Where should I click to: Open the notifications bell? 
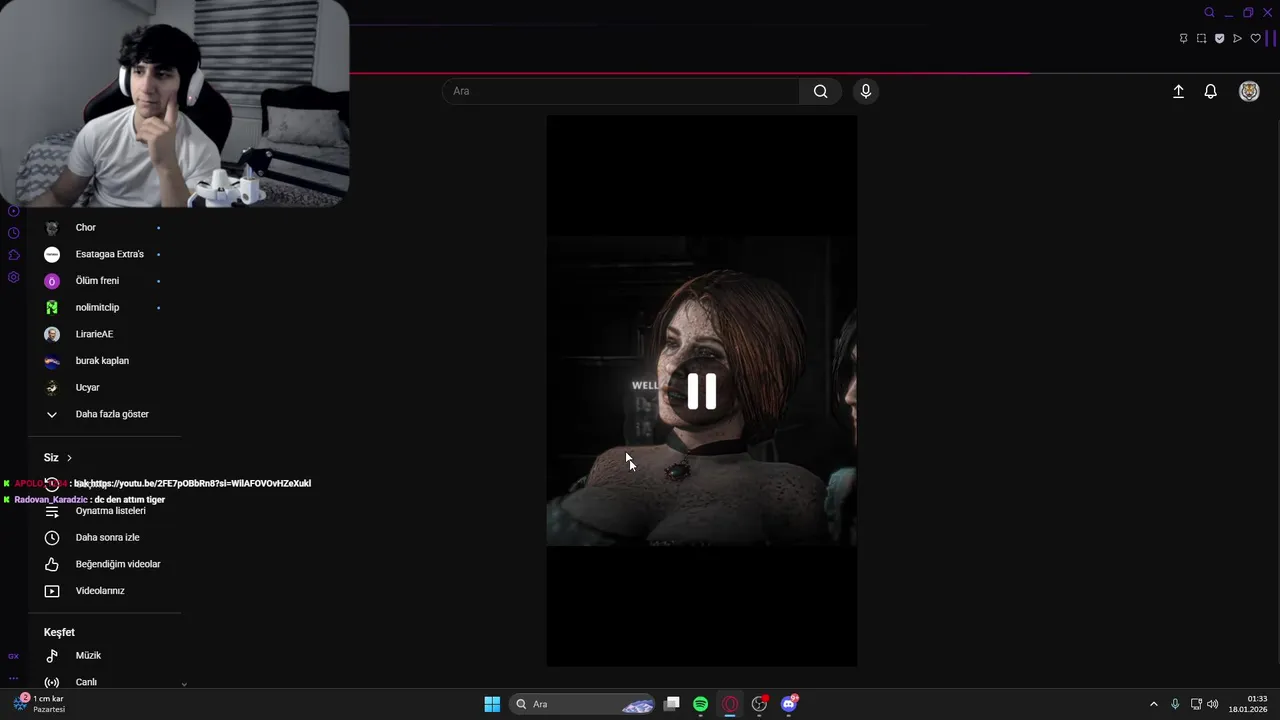(x=1210, y=91)
